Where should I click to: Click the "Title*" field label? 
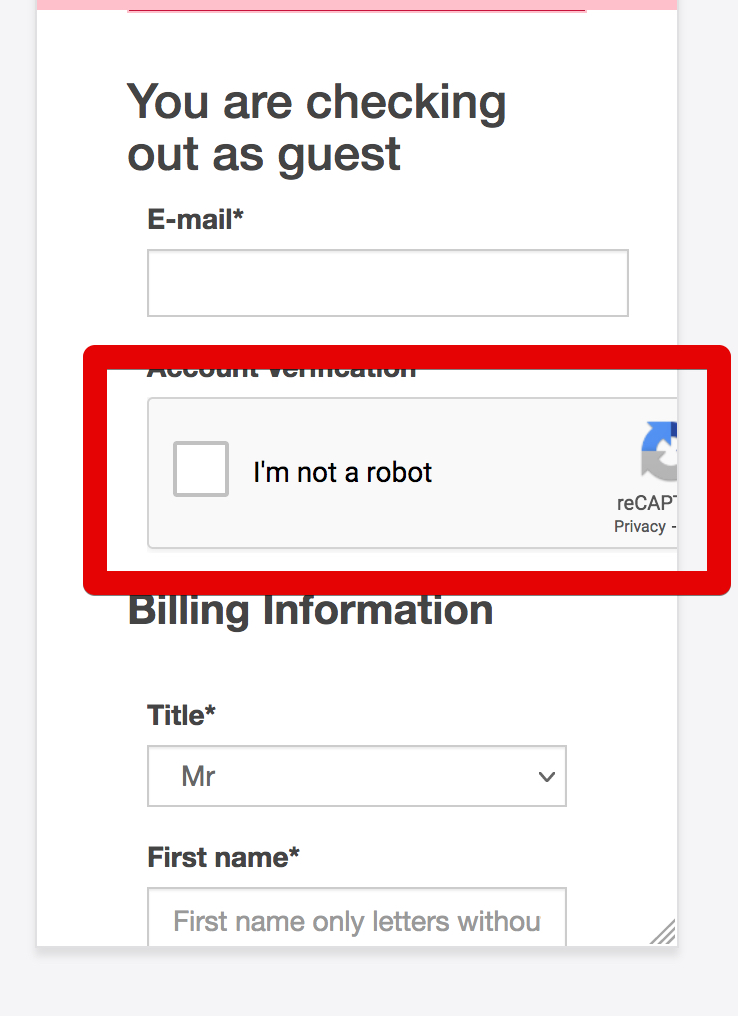[181, 716]
